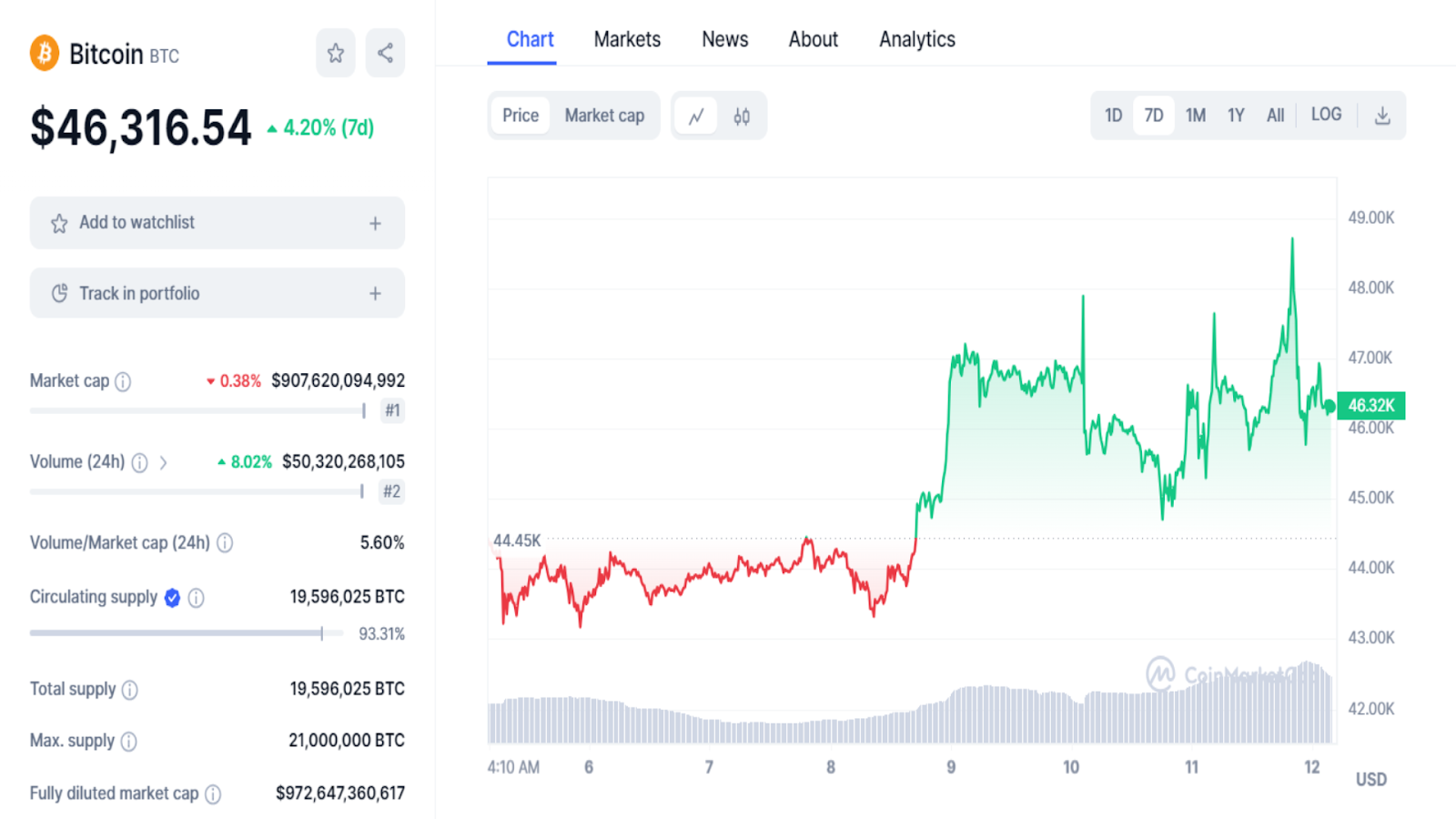
Task: Click the market cap rank bar
Action: 197,410
